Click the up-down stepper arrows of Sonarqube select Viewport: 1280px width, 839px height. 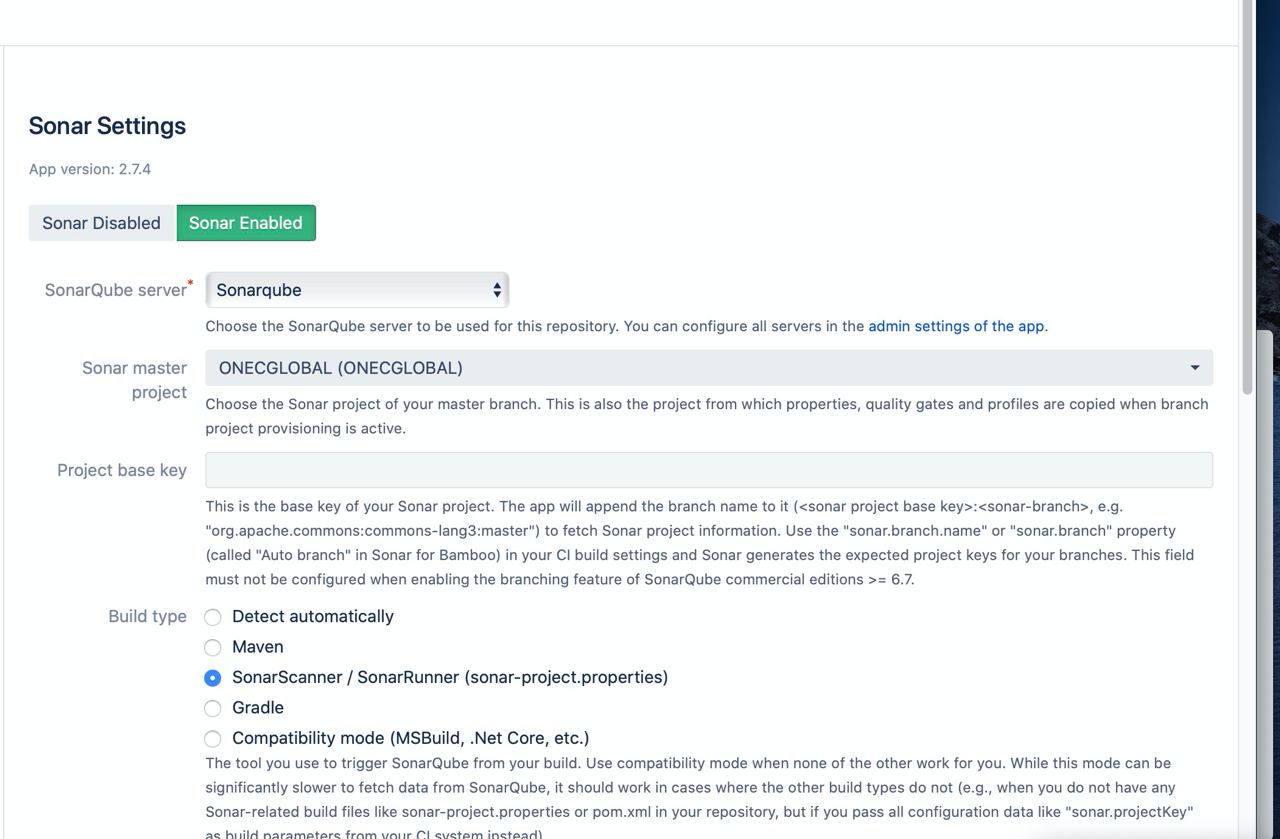(x=496, y=290)
